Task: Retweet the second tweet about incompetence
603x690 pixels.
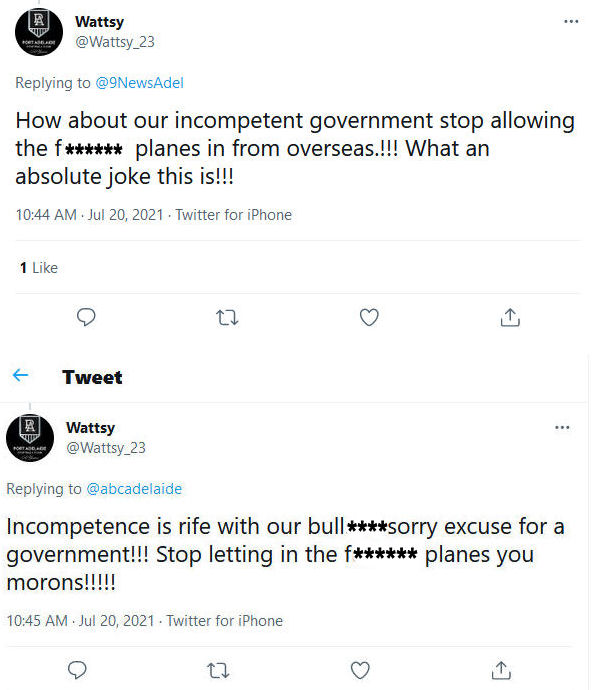Action: click(220, 669)
